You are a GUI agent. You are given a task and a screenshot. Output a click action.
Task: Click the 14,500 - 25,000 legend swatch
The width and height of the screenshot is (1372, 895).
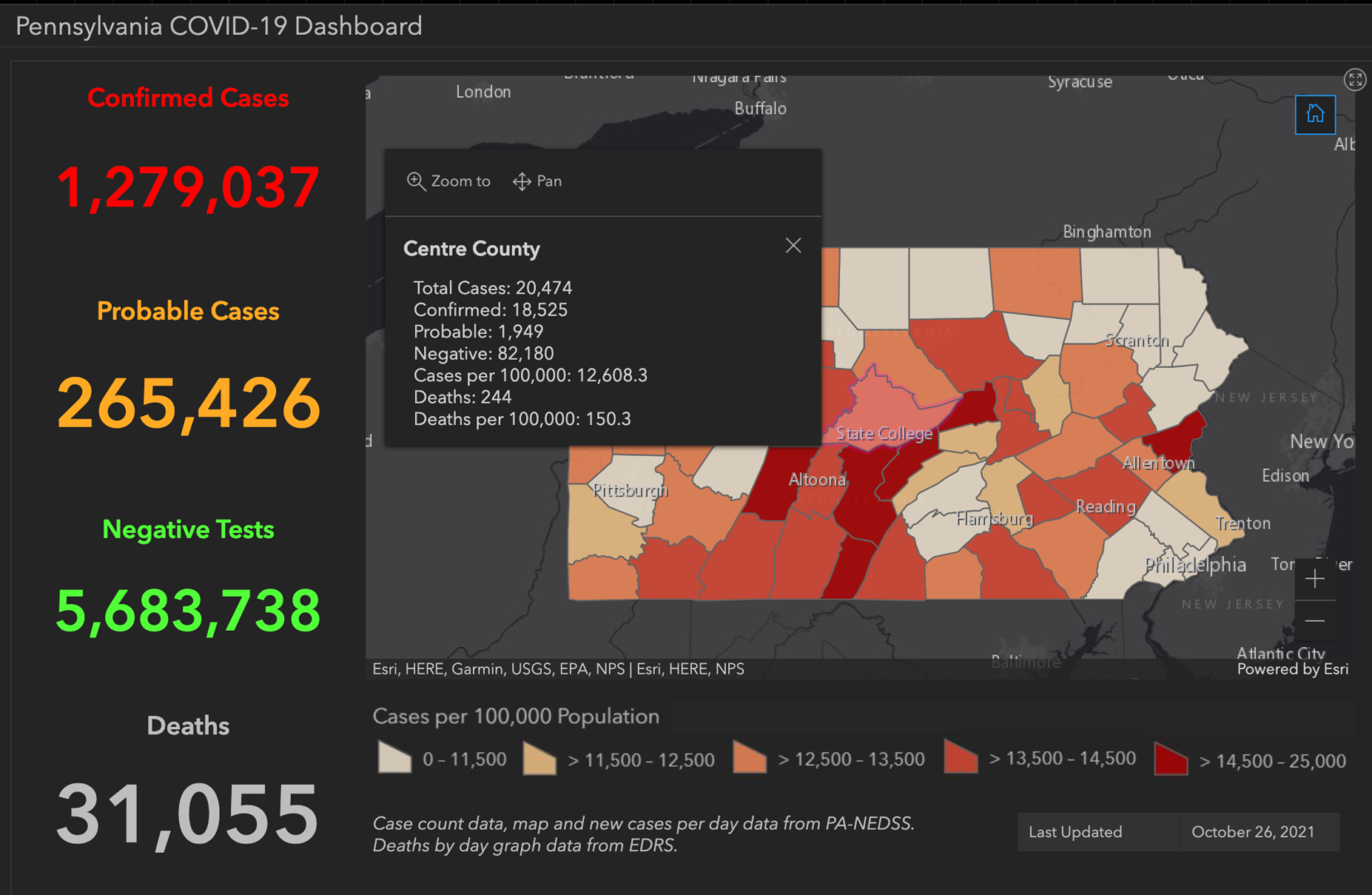click(x=1171, y=759)
